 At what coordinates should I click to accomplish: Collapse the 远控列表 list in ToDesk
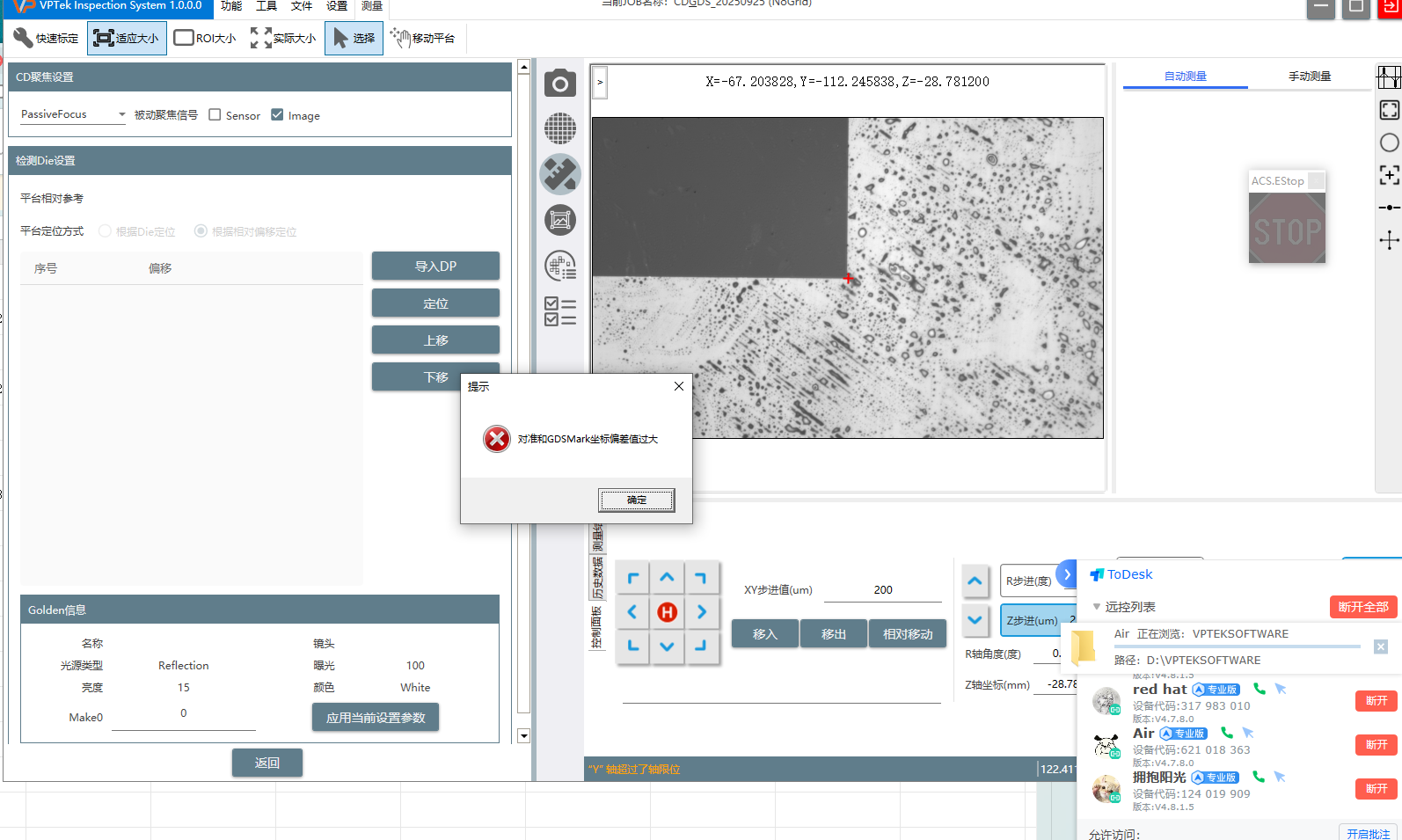pyautogui.click(x=1096, y=607)
